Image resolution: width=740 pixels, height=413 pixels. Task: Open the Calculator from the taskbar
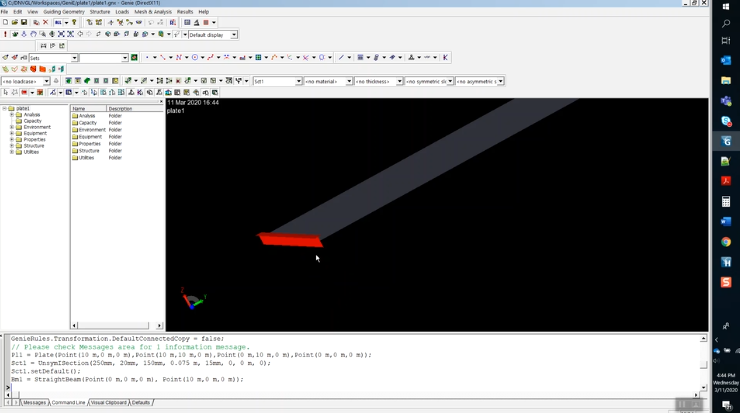point(726,202)
